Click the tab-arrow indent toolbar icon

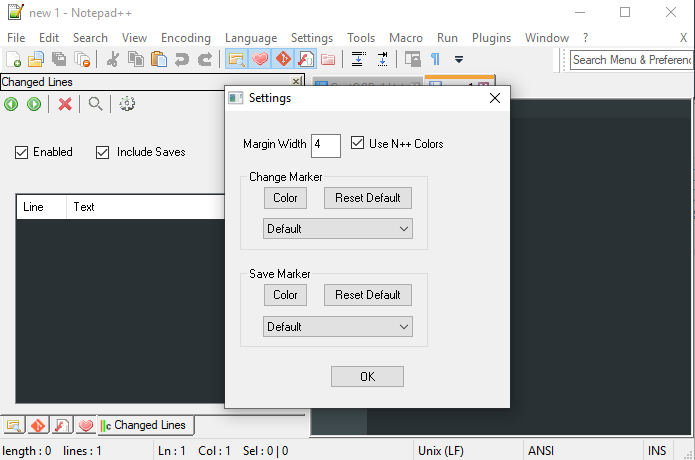(x=382, y=59)
